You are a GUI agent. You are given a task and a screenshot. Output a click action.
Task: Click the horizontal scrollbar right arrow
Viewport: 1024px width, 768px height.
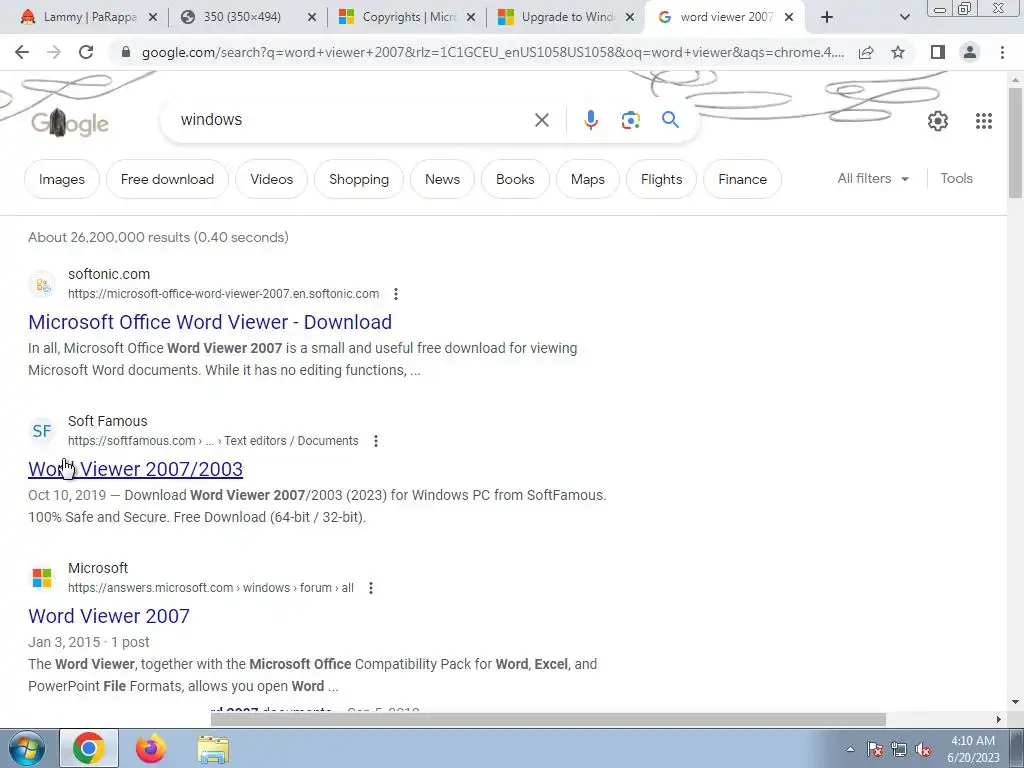click(x=999, y=719)
